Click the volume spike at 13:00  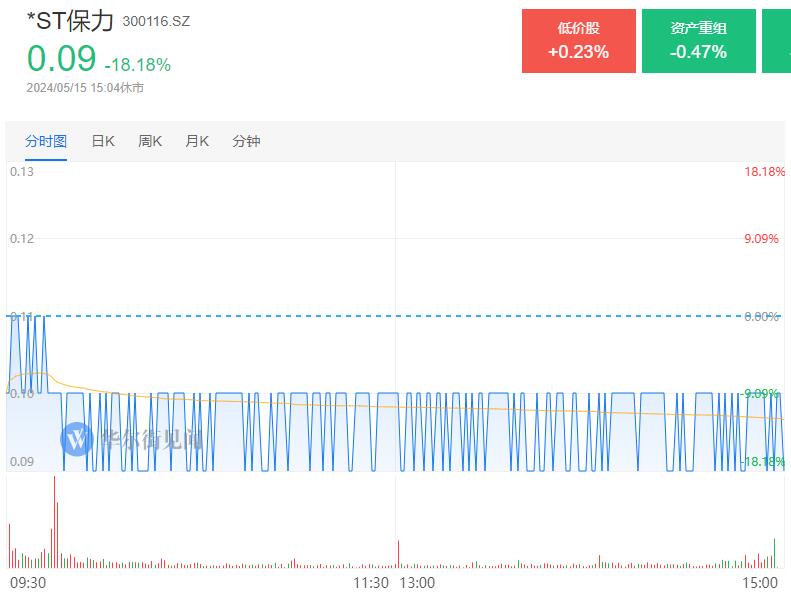tap(399, 554)
